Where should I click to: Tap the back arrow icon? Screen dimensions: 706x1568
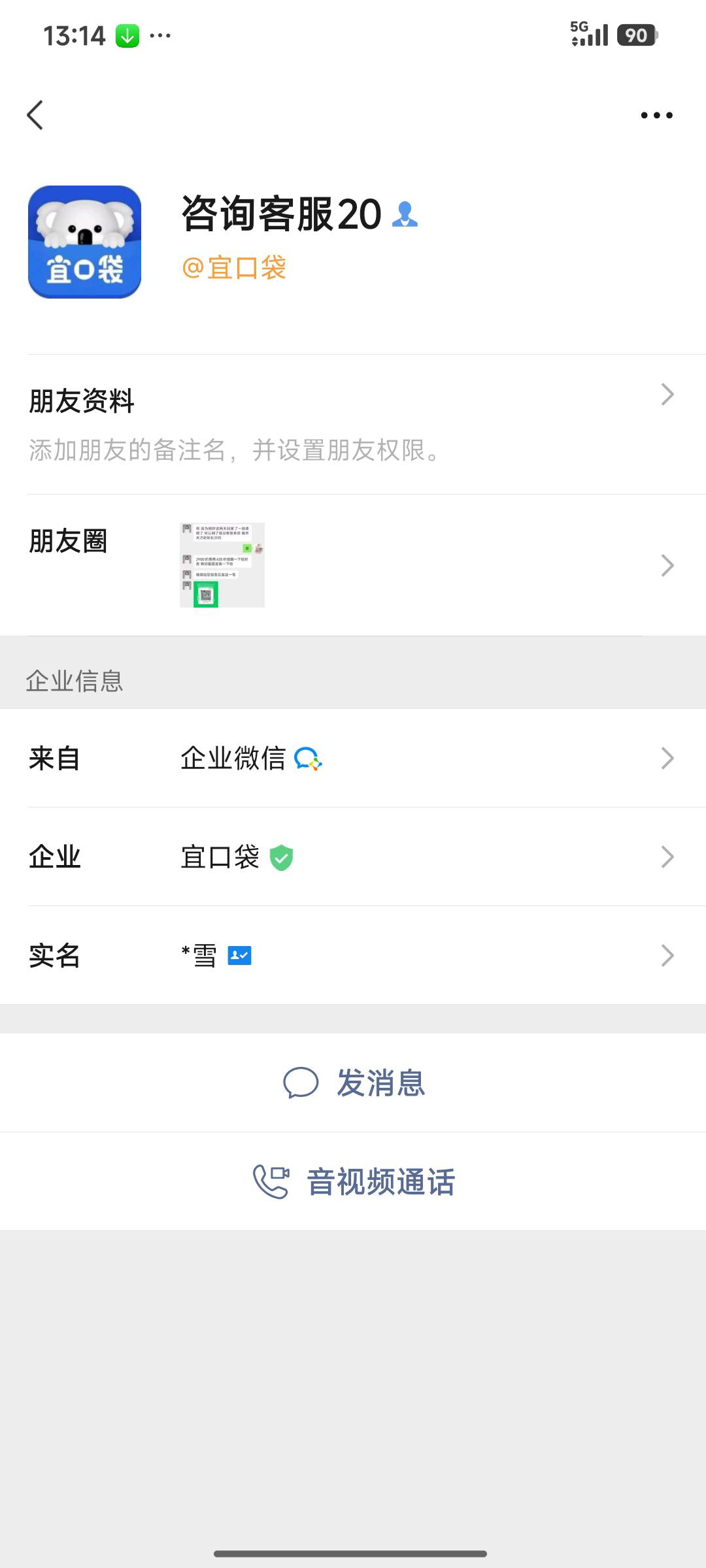point(35,115)
